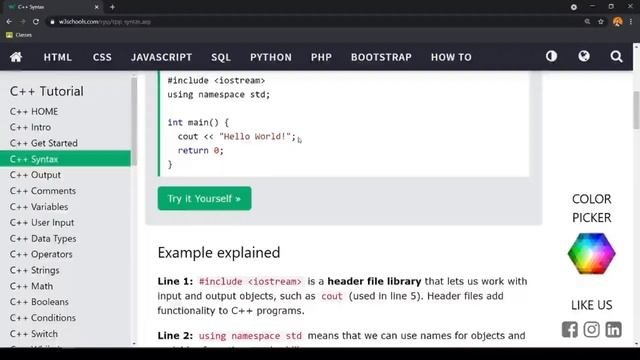Go back using browser back arrow
640x360 pixels.
coord(9,22)
